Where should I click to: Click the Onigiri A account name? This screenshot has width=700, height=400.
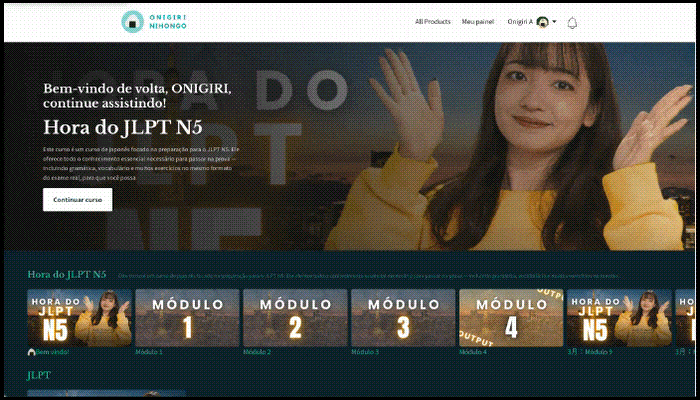click(520, 21)
